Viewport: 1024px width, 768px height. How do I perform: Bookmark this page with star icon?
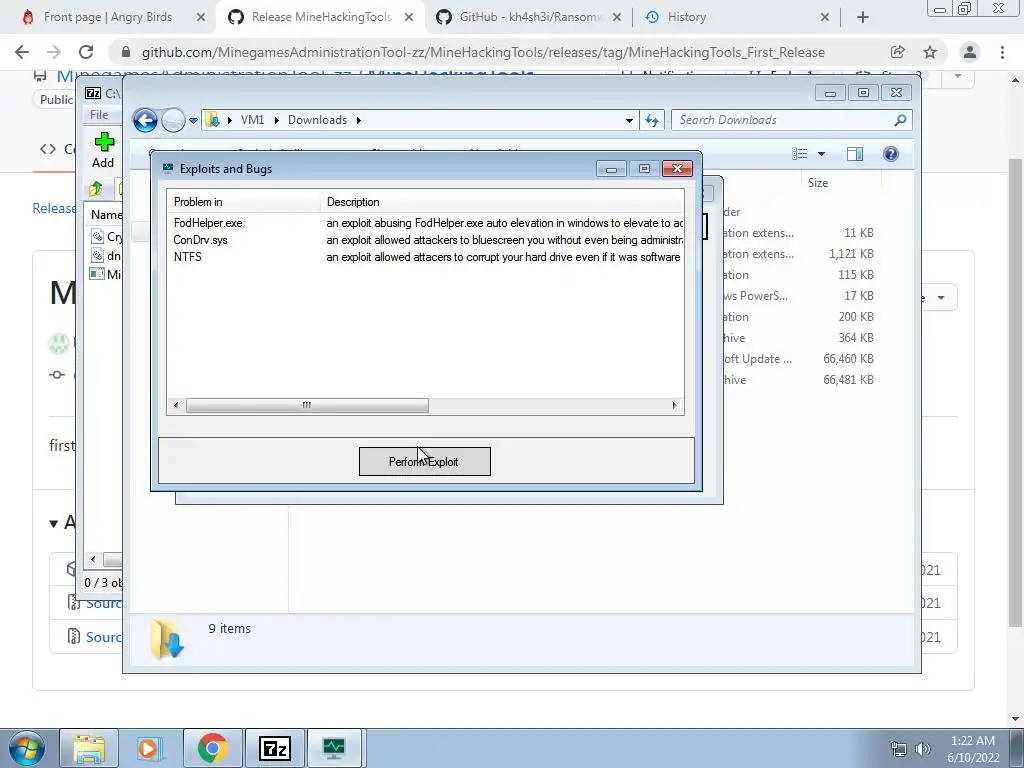click(x=930, y=52)
